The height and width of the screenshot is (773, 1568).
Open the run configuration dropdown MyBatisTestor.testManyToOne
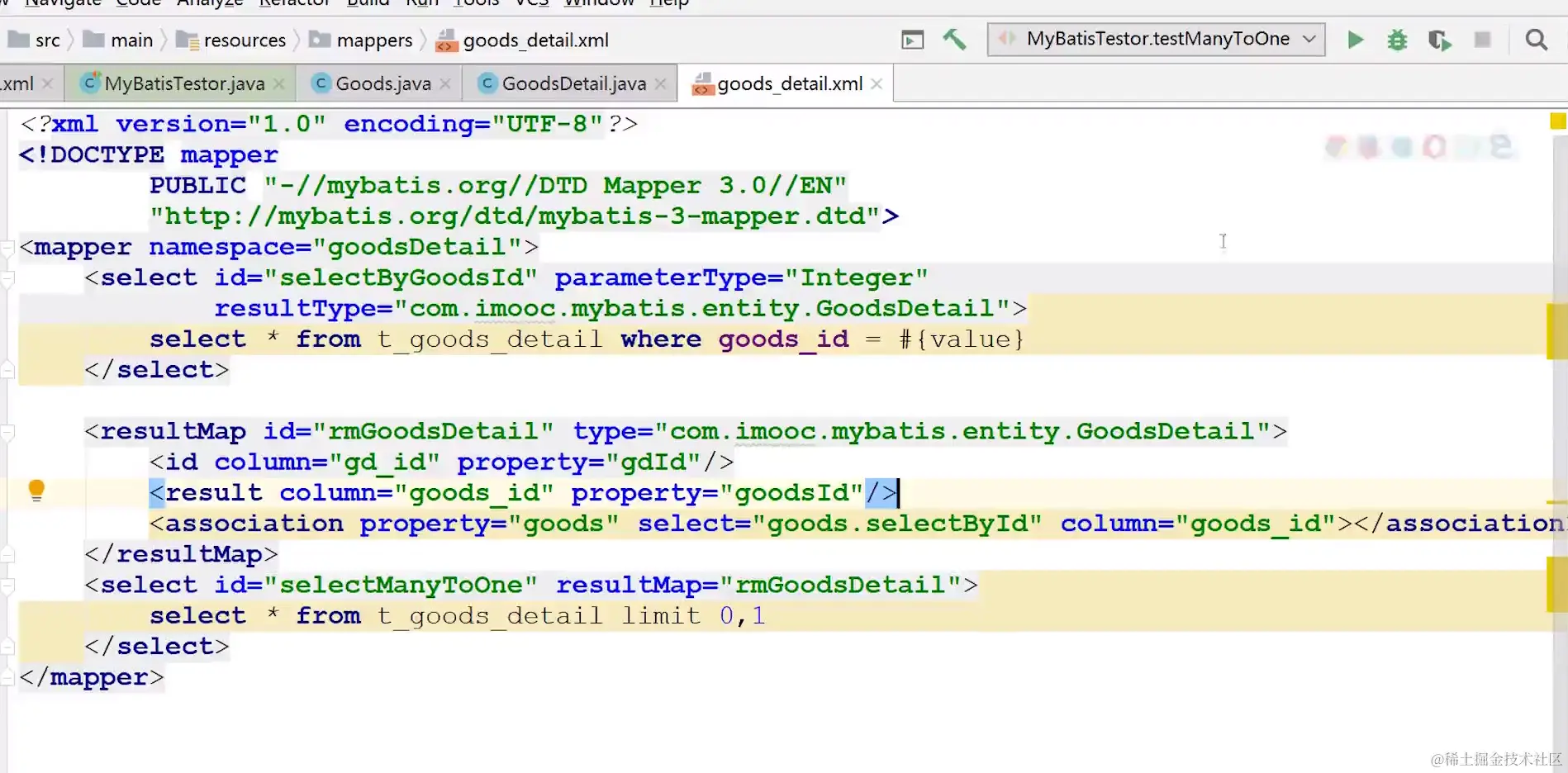coord(1156,39)
